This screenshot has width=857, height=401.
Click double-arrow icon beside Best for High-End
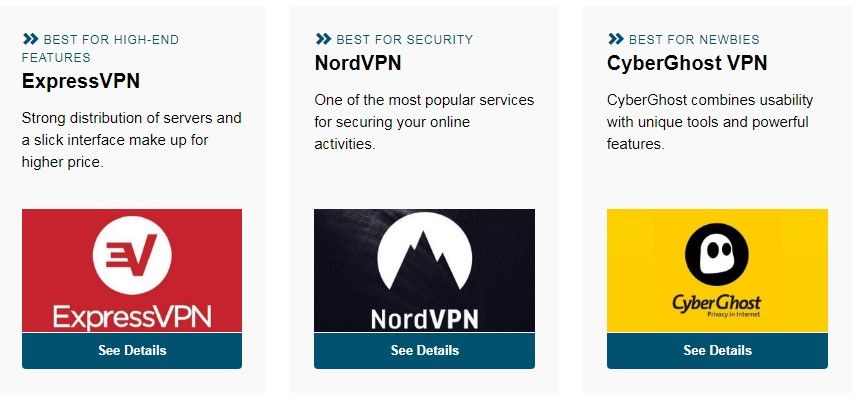[31, 39]
